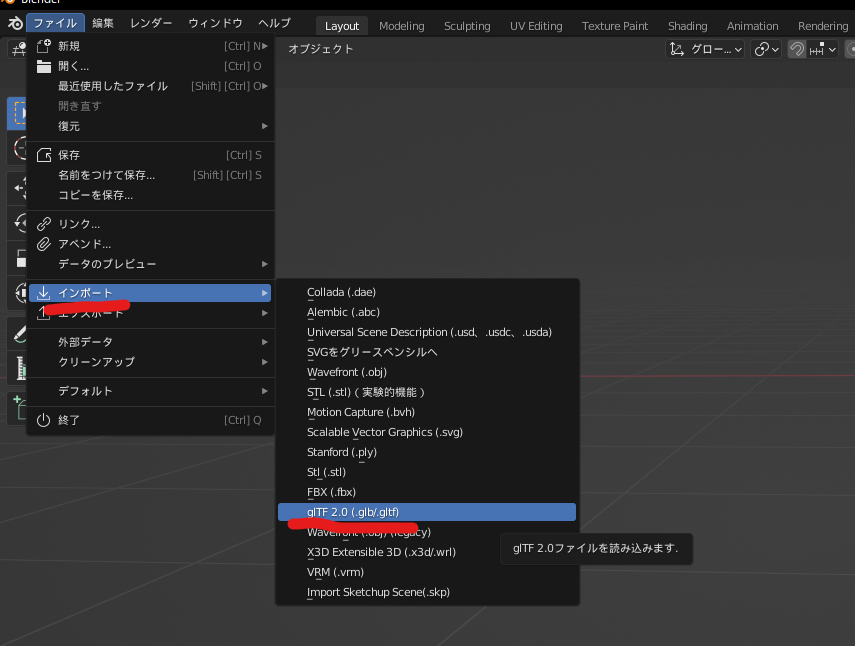Switch to the Animation workspace tab
Screen dimensions: 855x646
point(752,26)
